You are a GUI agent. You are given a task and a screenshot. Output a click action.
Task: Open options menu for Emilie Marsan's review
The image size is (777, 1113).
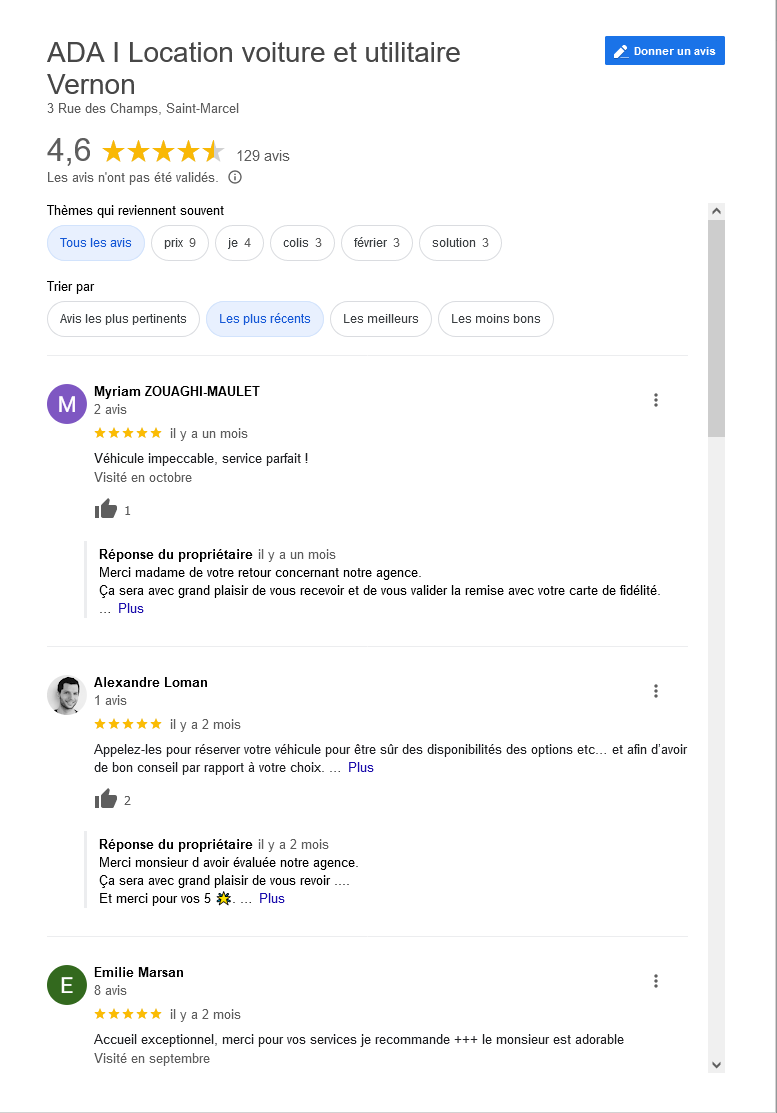point(656,981)
